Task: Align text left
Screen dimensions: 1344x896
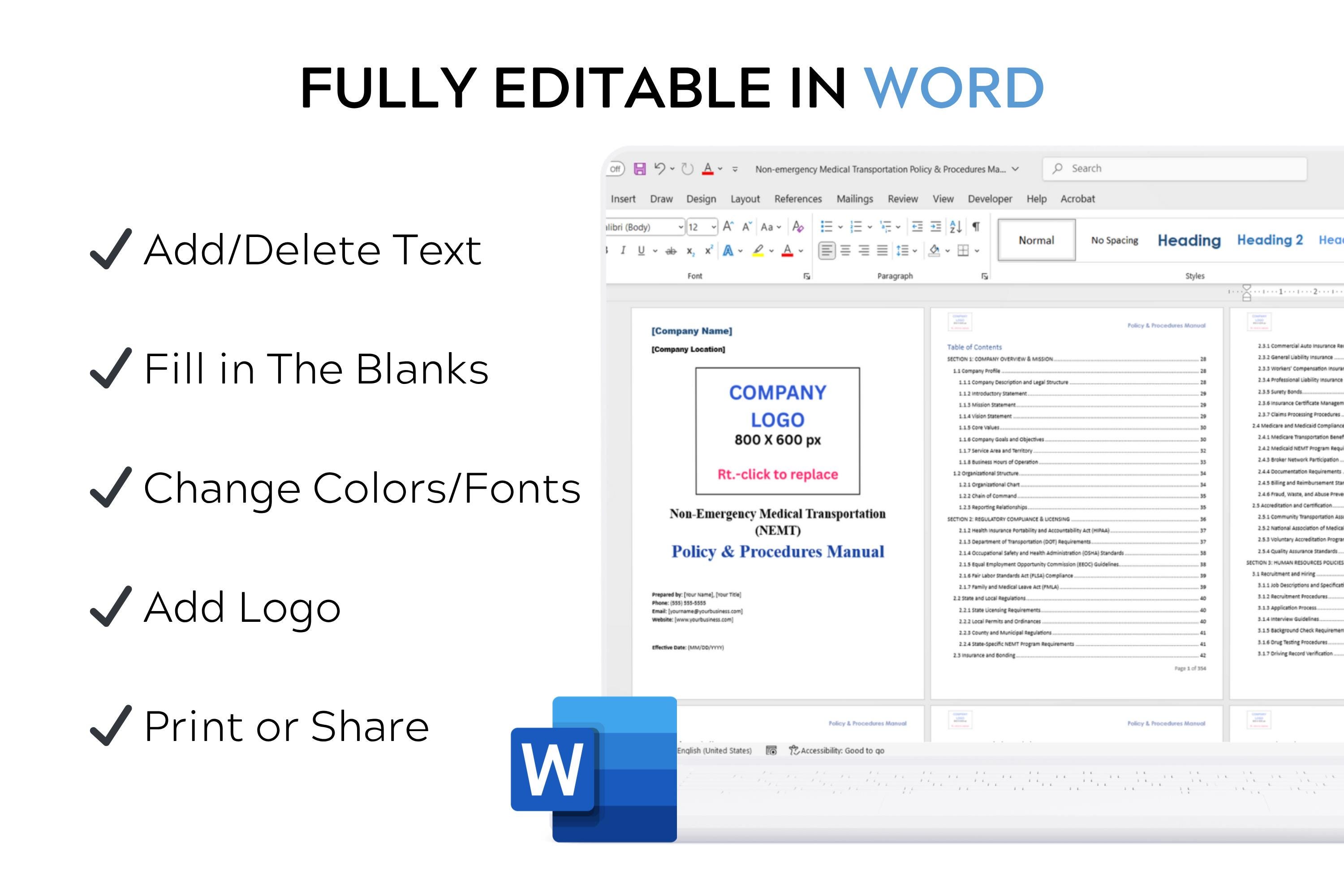Action: click(x=826, y=250)
